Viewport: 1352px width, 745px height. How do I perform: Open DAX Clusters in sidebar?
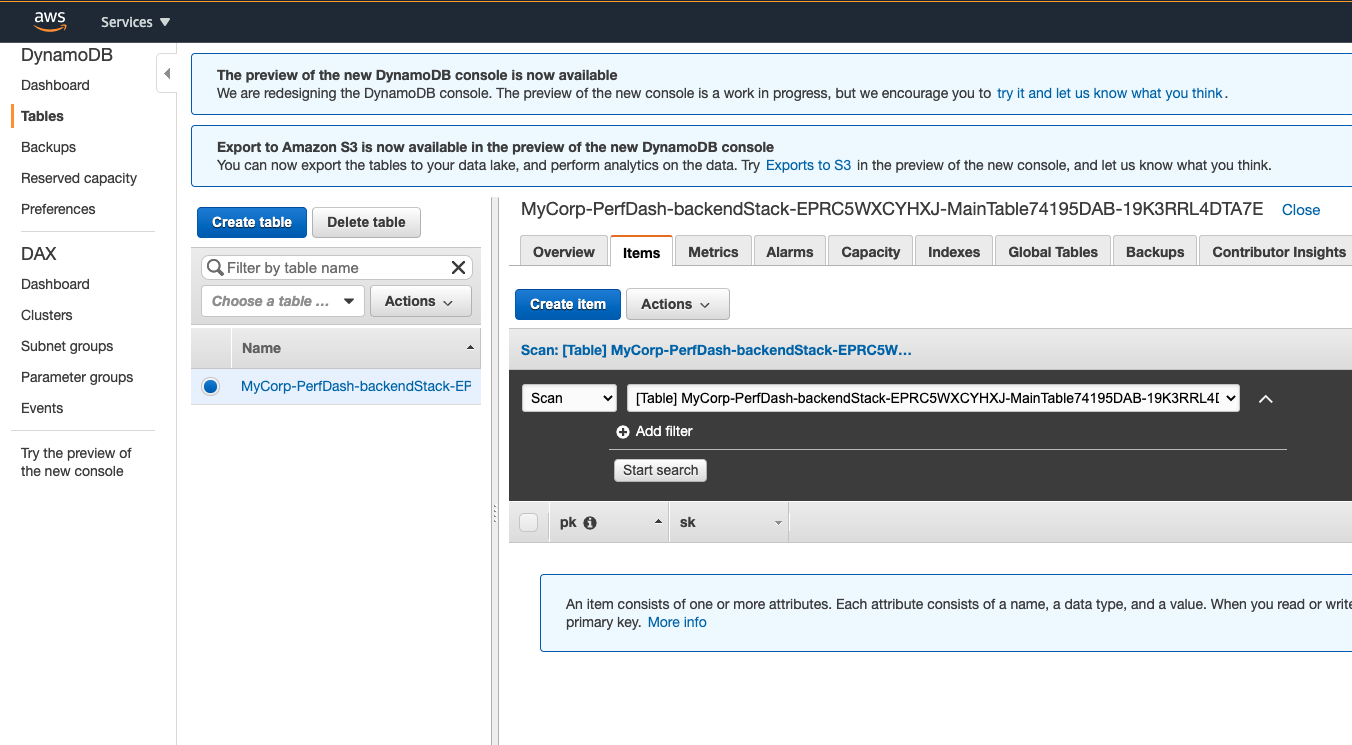47,315
